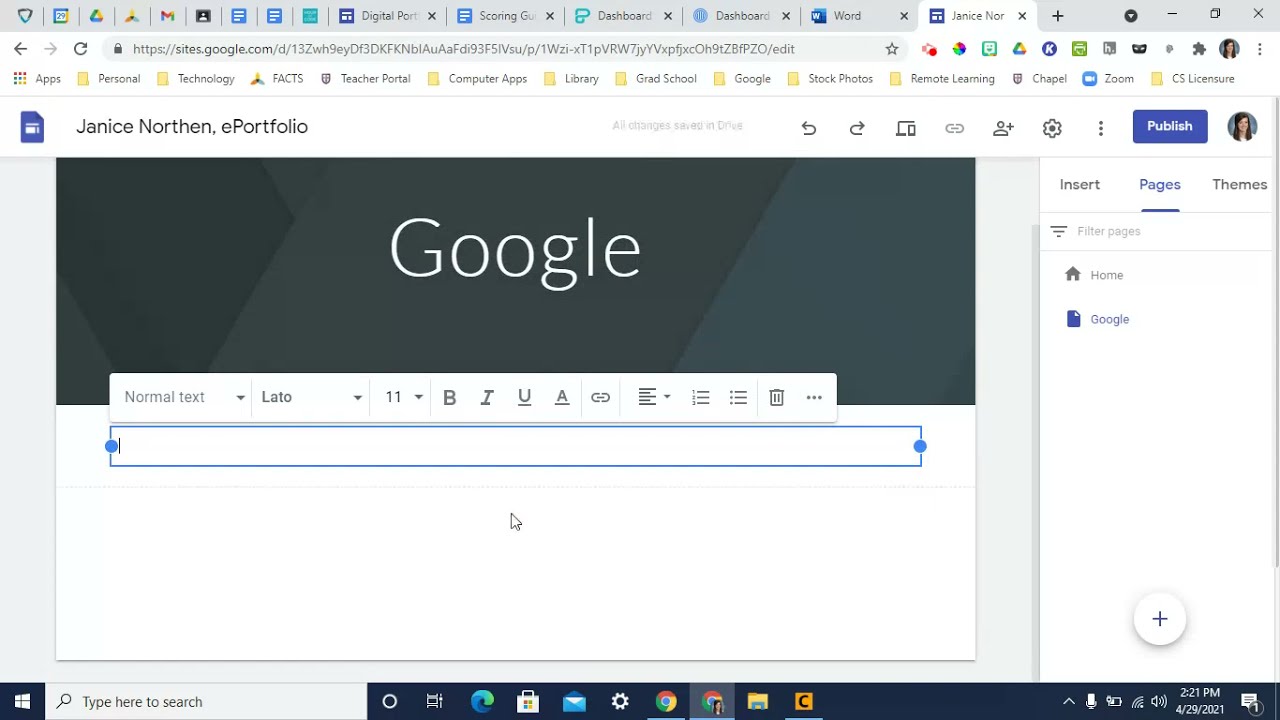Open the site Settings gear
Image resolution: width=1280 pixels, height=720 pixels.
[x=1052, y=128]
